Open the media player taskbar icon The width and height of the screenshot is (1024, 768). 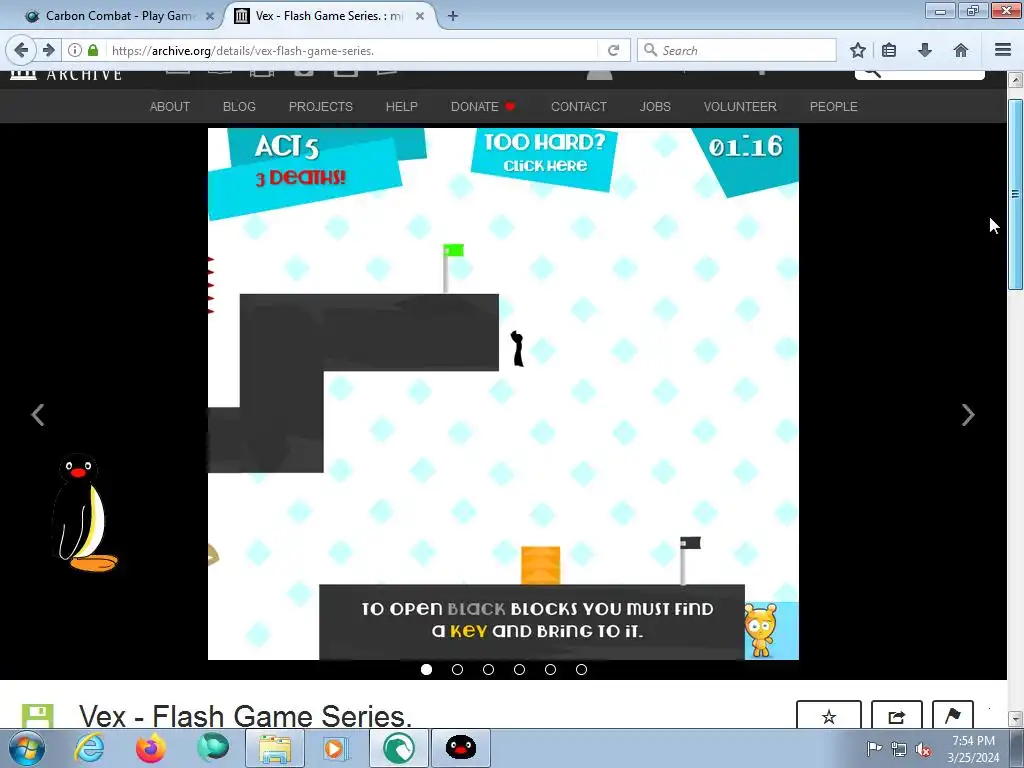[336, 748]
